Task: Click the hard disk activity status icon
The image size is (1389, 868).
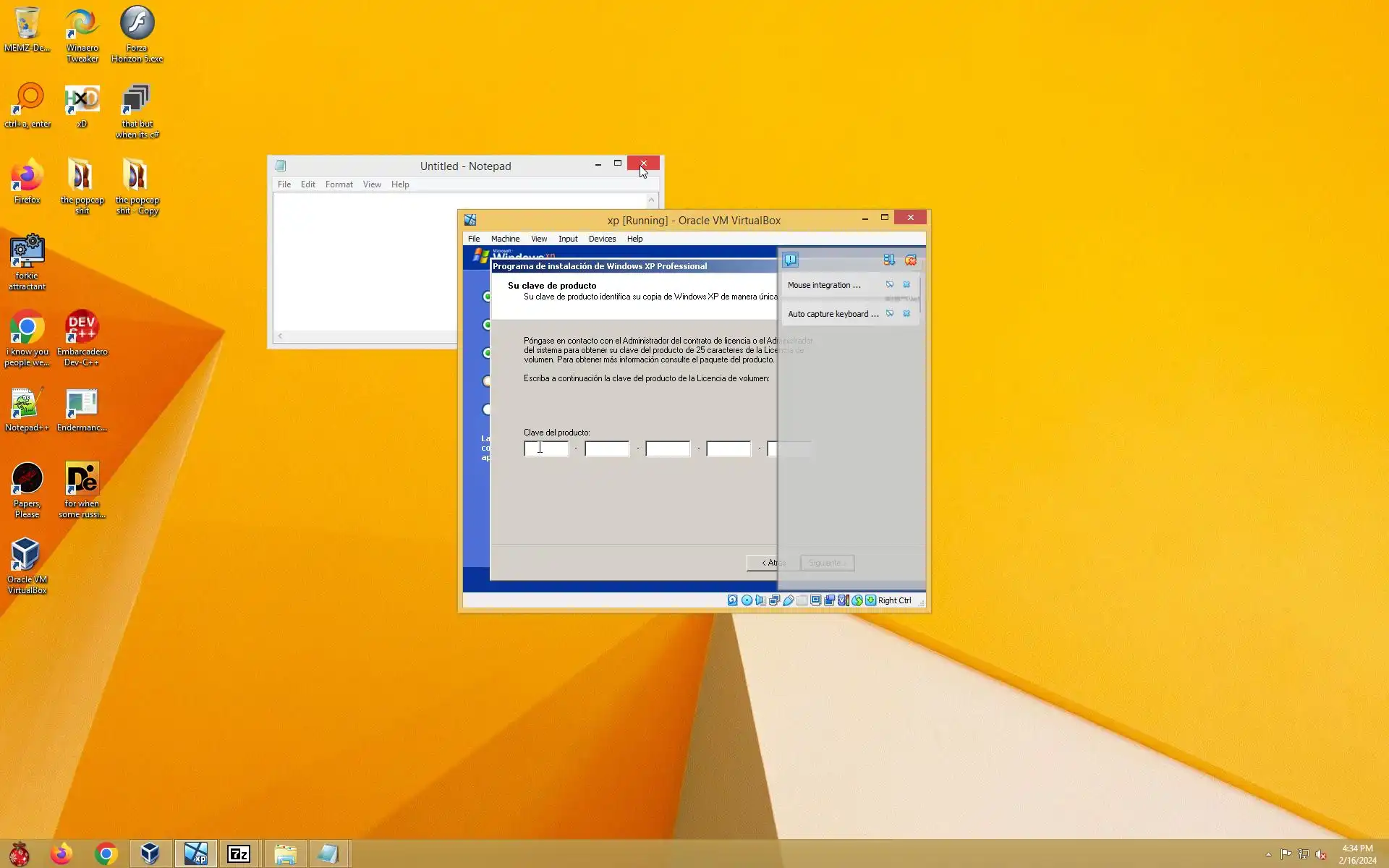Action: click(x=732, y=600)
